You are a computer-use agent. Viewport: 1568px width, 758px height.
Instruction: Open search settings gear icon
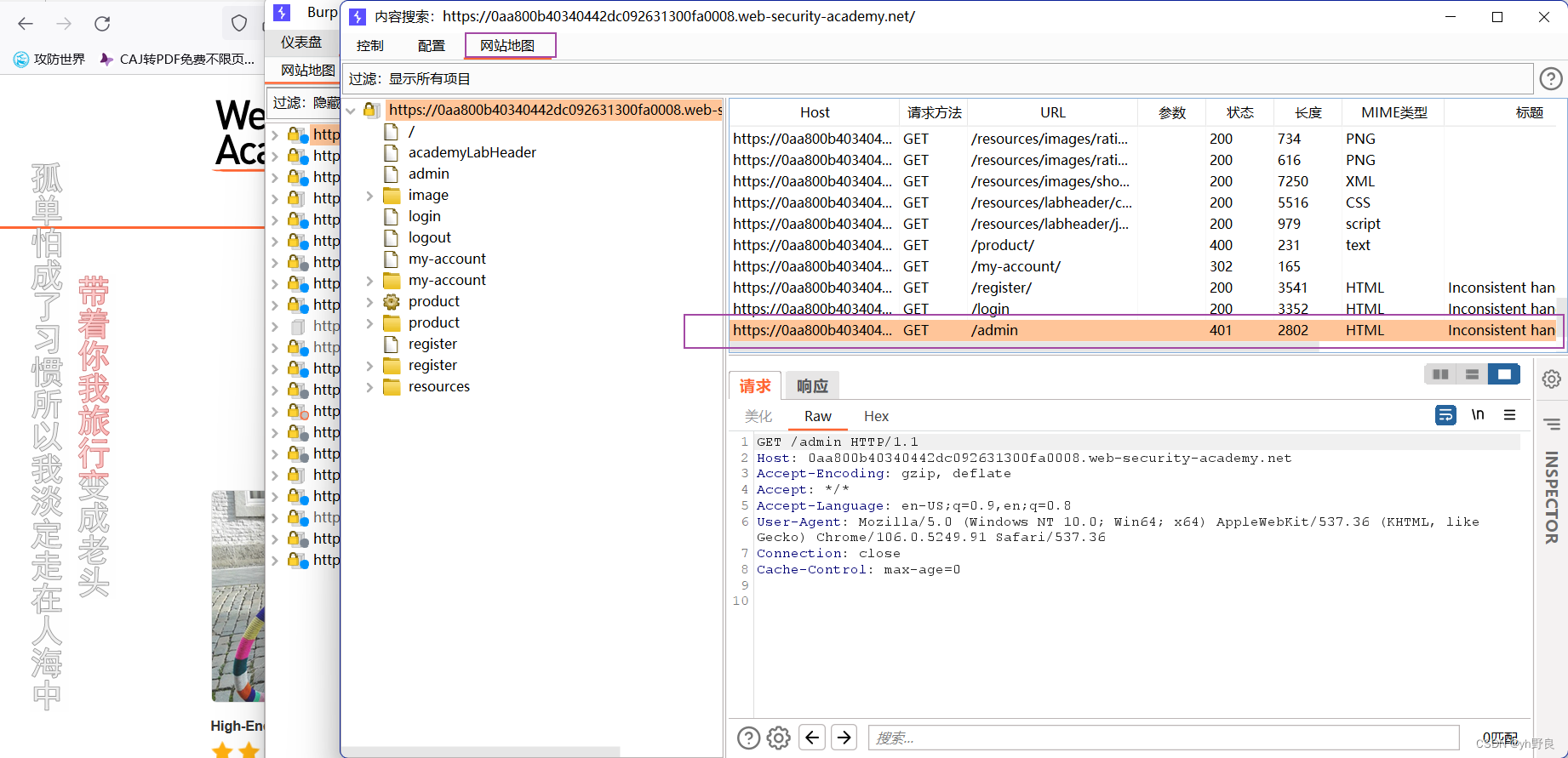(x=779, y=738)
